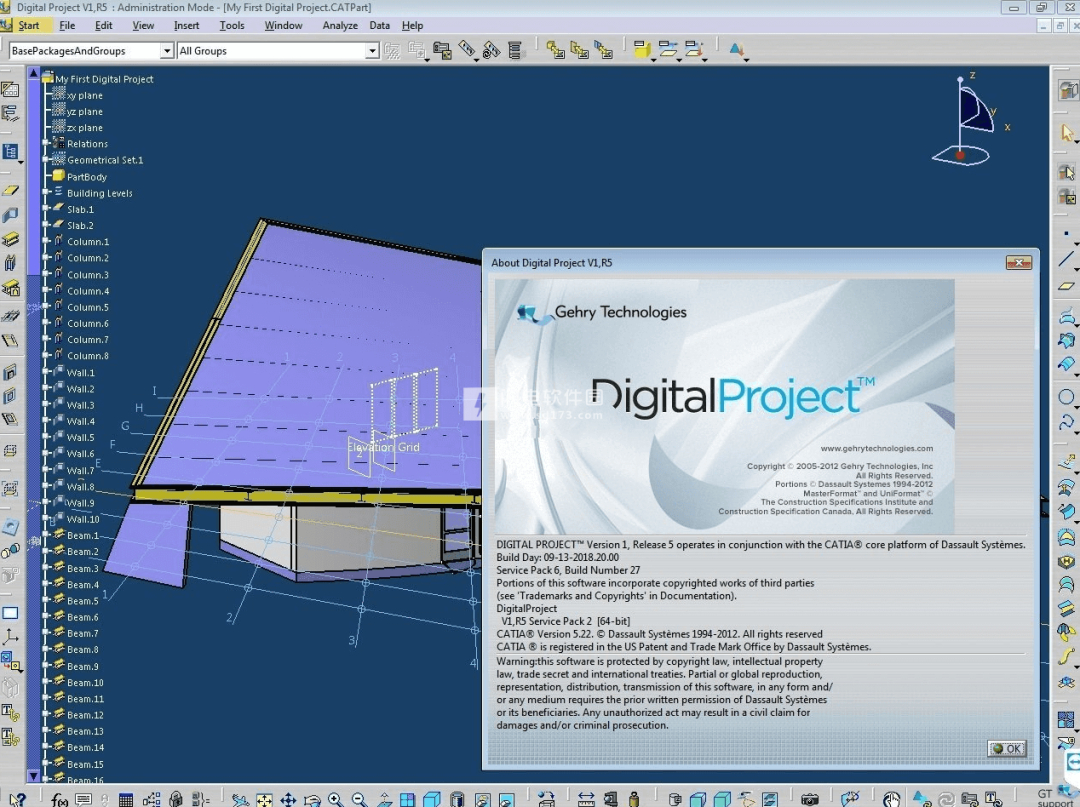Click the Rectangle tool in left toolbar
1080x807 pixels.
point(10,613)
